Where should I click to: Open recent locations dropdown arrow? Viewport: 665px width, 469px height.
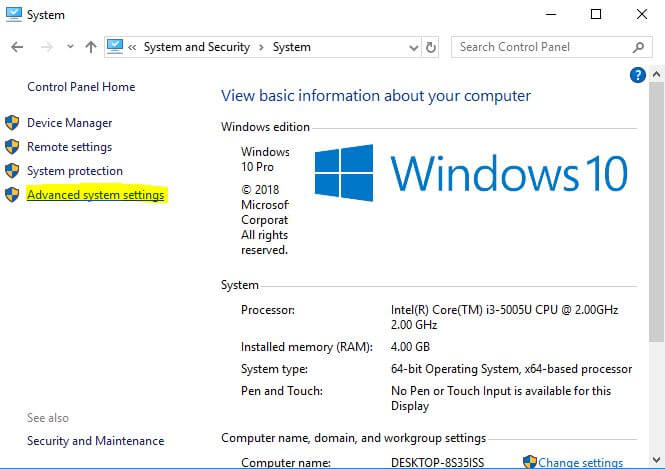70,47
